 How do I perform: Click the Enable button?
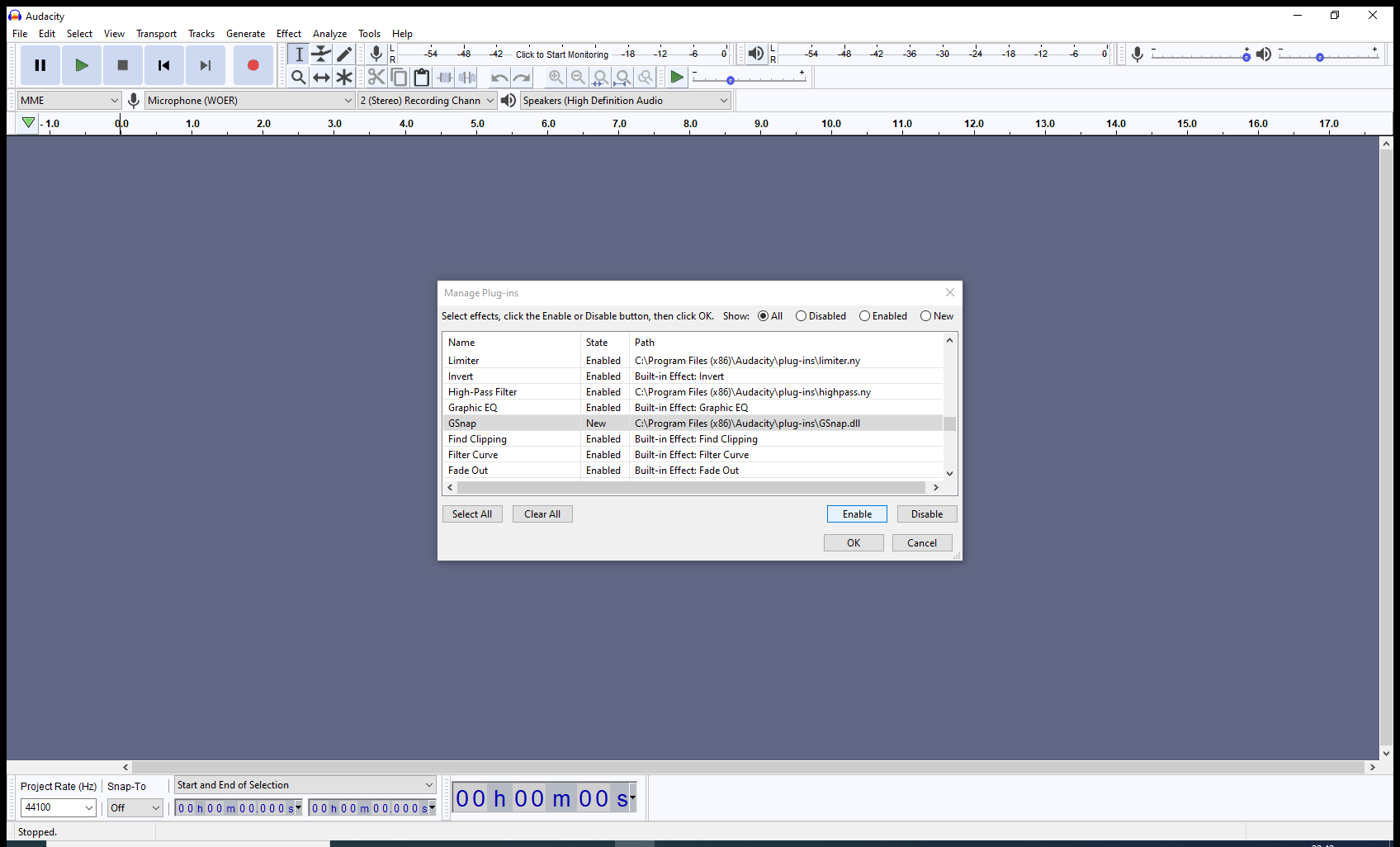coord(857,514)
